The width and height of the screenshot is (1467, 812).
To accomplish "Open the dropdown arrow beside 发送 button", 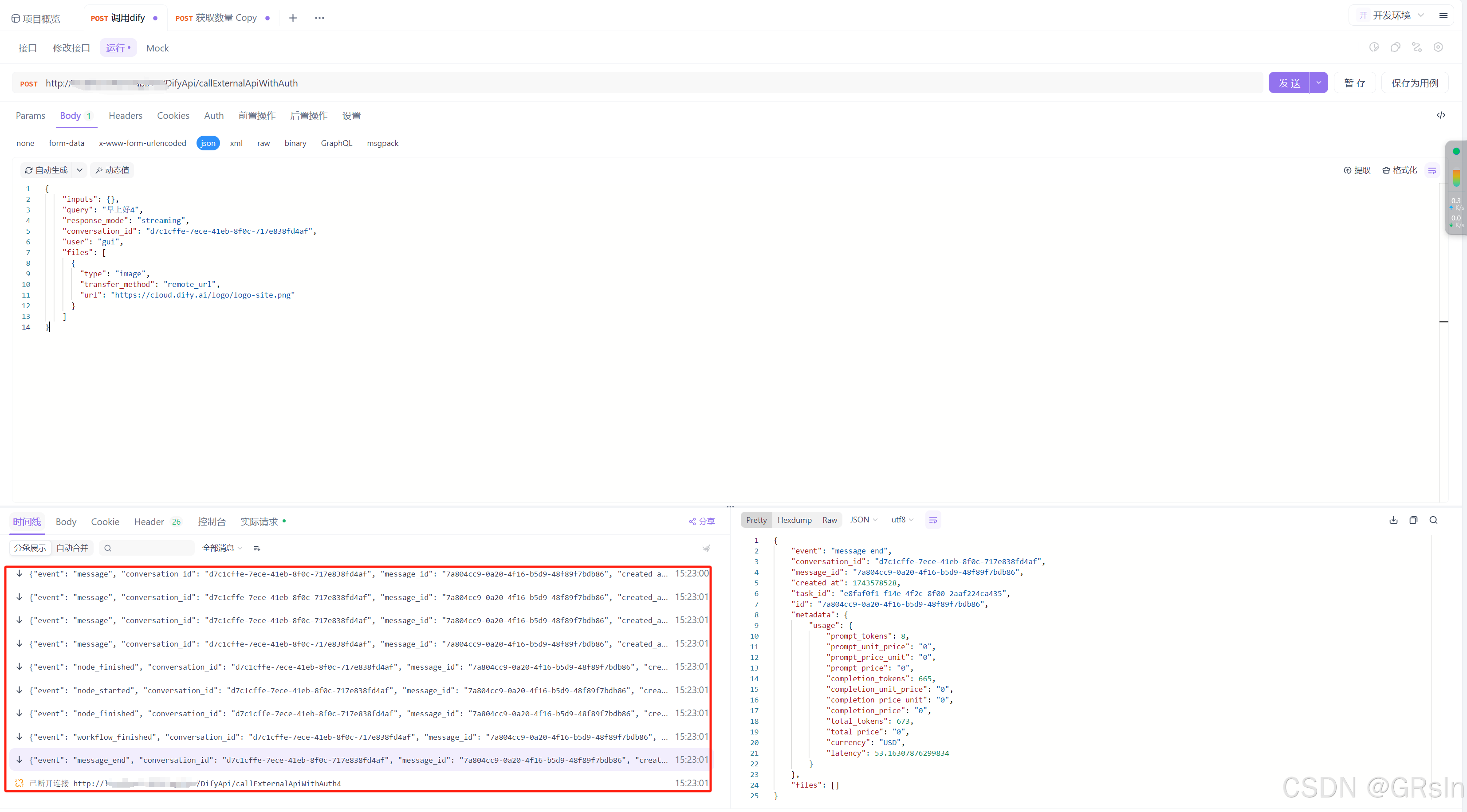I will pos(1318,83).
